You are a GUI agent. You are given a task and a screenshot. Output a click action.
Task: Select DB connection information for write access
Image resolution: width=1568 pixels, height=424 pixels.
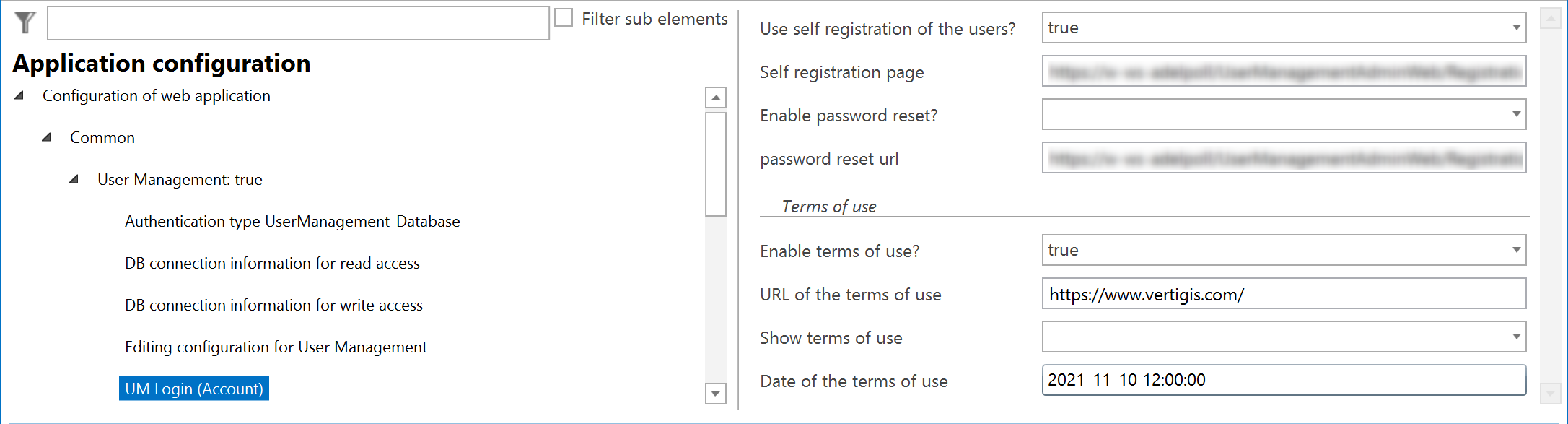(273, 305)
